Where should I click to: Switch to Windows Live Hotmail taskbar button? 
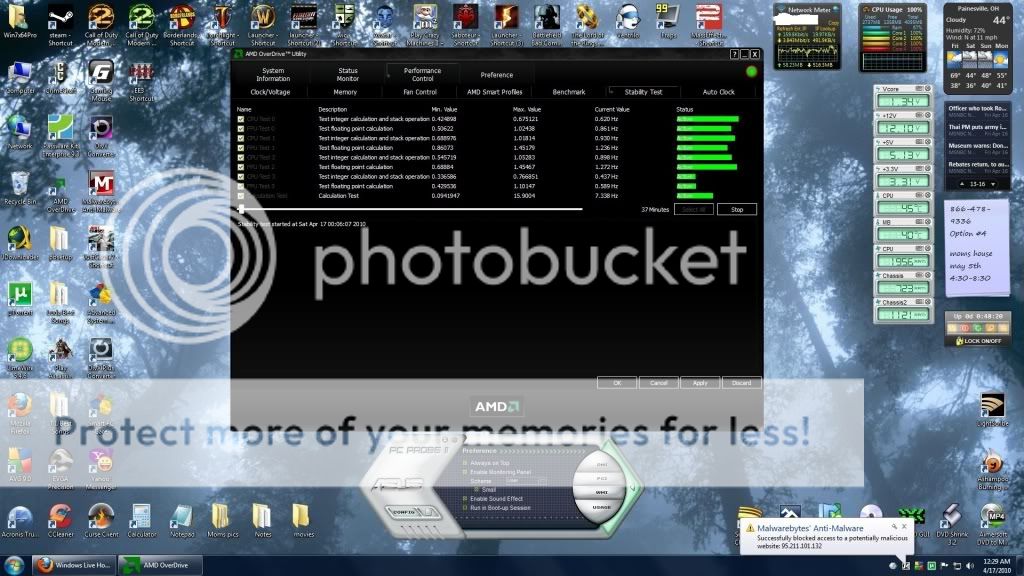74,565
